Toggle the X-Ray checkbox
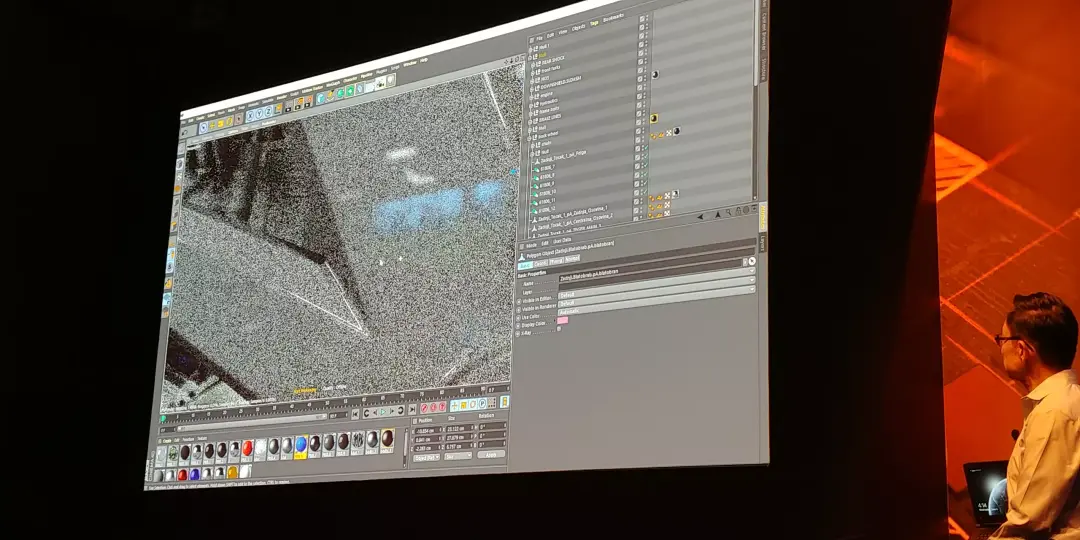The image size is (1080, 540). point(559,329)
